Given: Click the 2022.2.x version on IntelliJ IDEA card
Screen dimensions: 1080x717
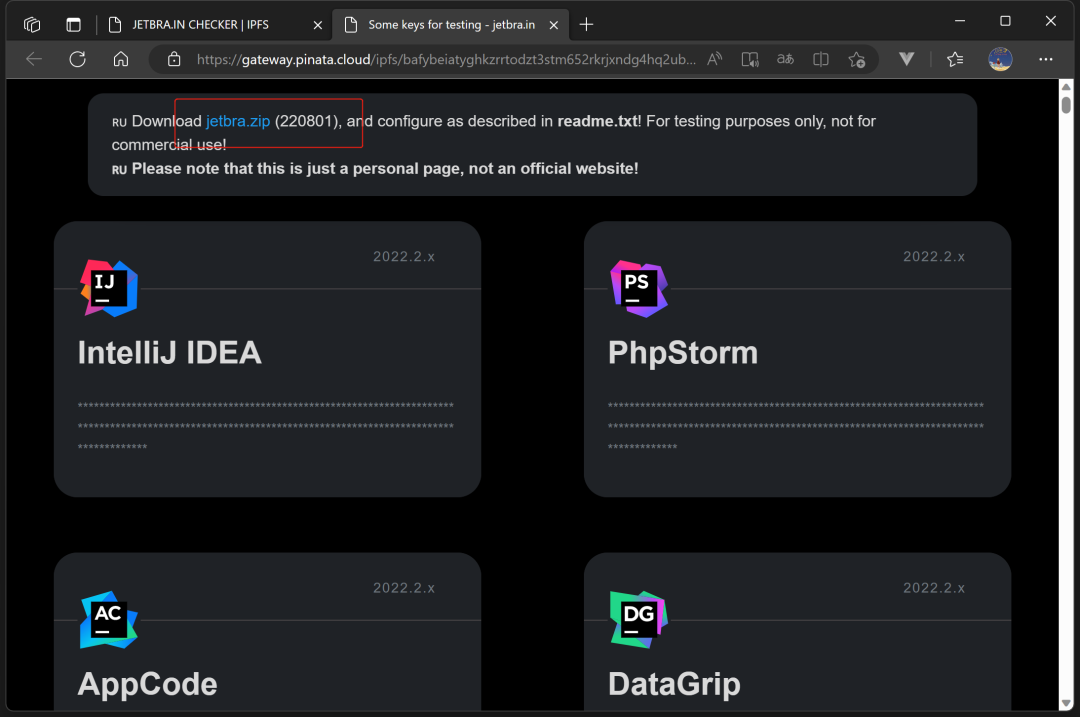Looking at the screenshot, I should tap(404, 257).
